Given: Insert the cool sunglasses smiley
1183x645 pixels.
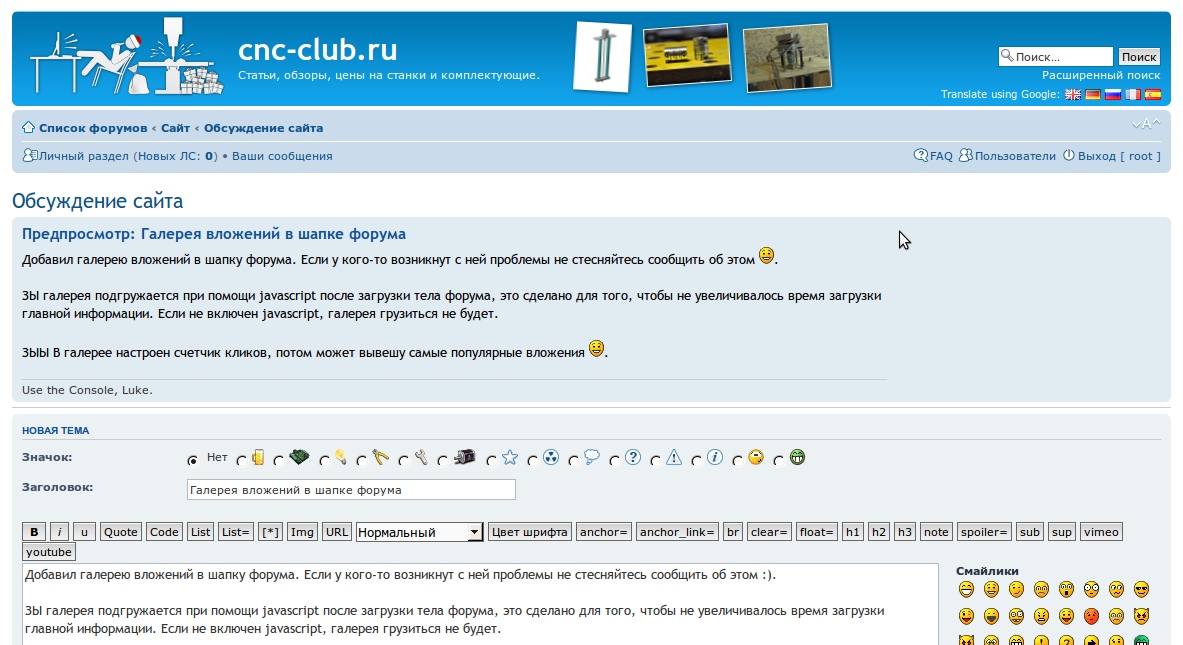Looking at the screenshot, I should click(x=1142, y=589).
